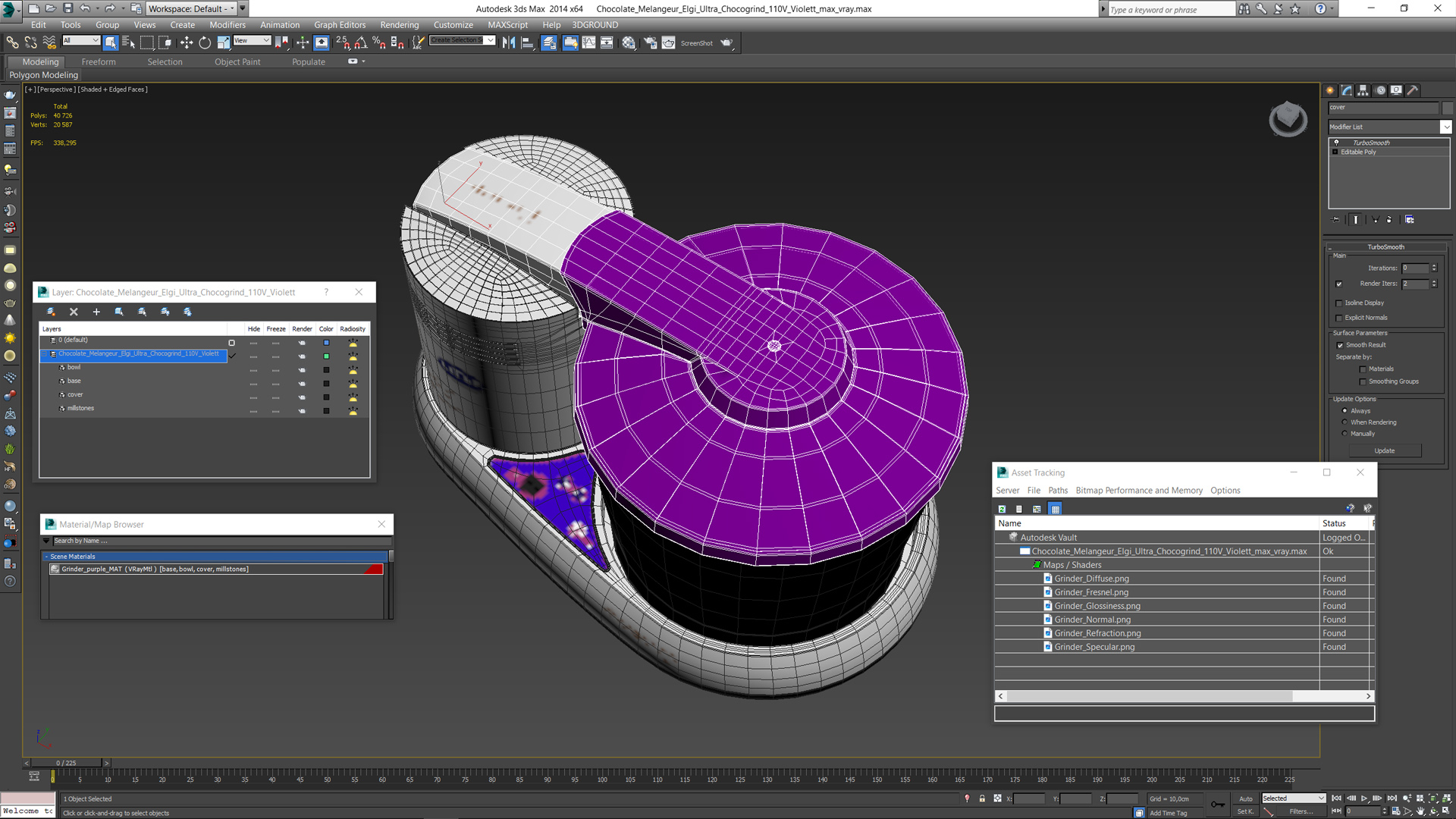Select When Rendering update option

[1345, 422]
